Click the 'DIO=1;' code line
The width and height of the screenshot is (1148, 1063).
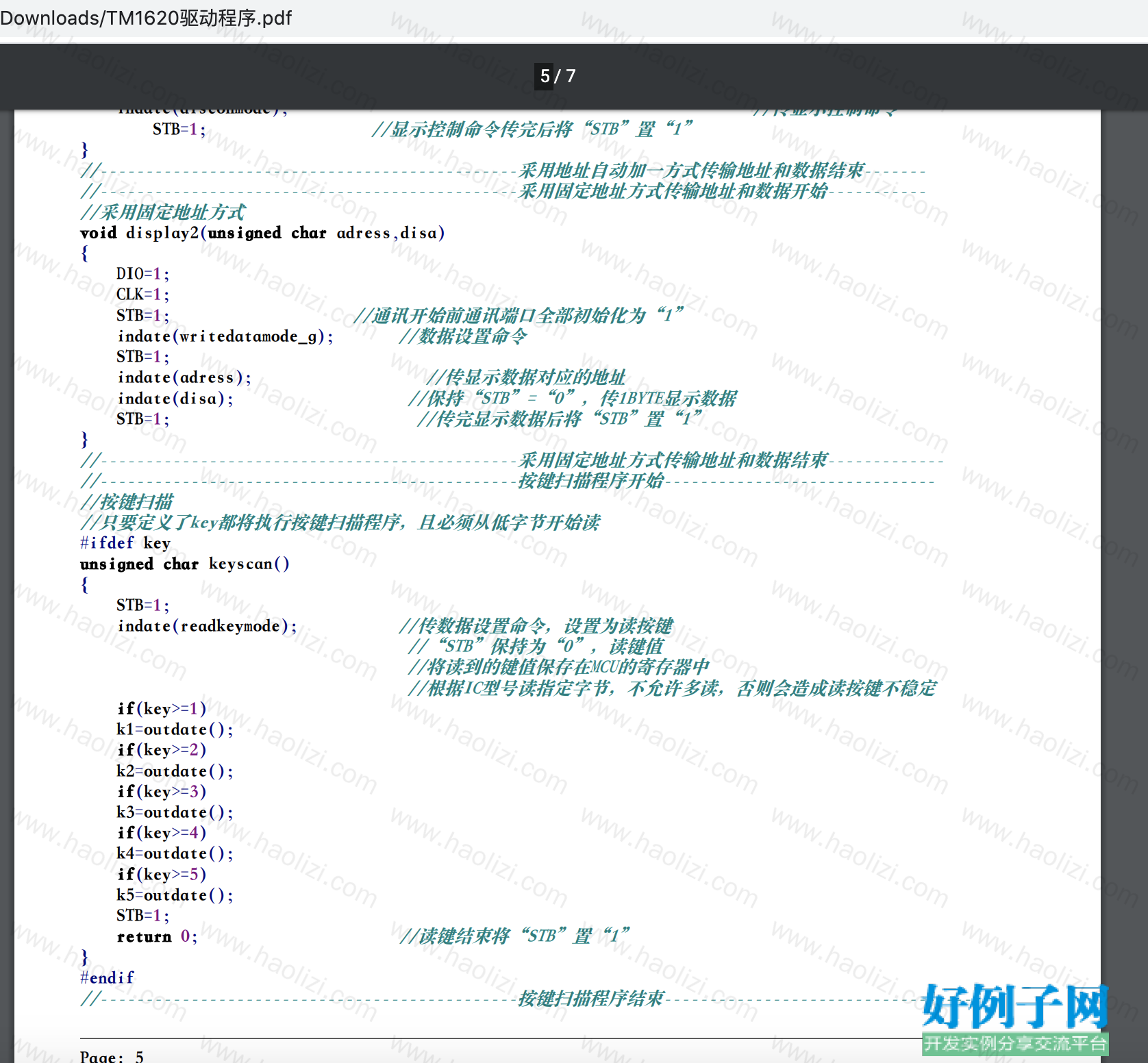(x=142, y=274)
